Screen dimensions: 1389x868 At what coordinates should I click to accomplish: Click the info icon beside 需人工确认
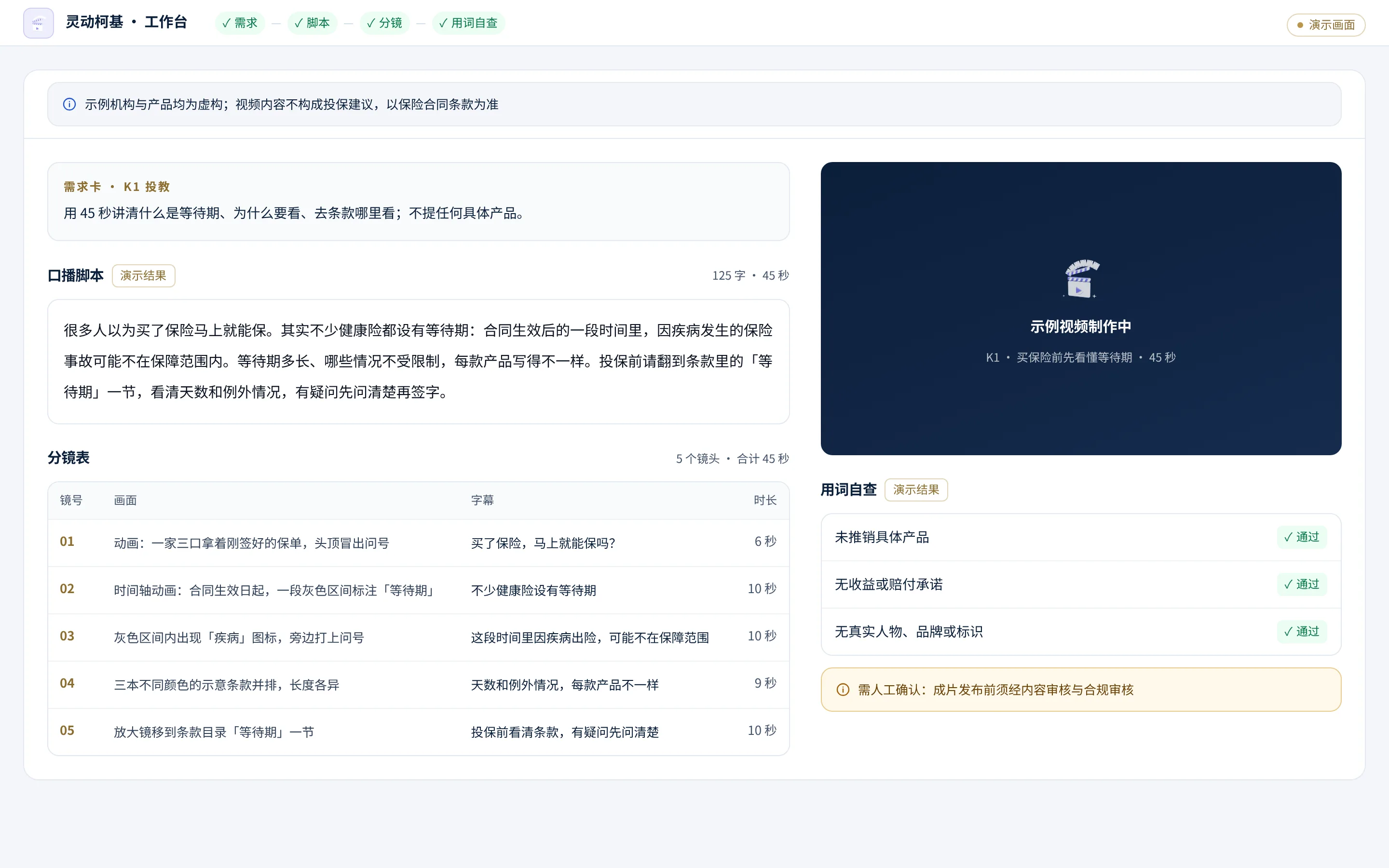(x=843, y=690)
